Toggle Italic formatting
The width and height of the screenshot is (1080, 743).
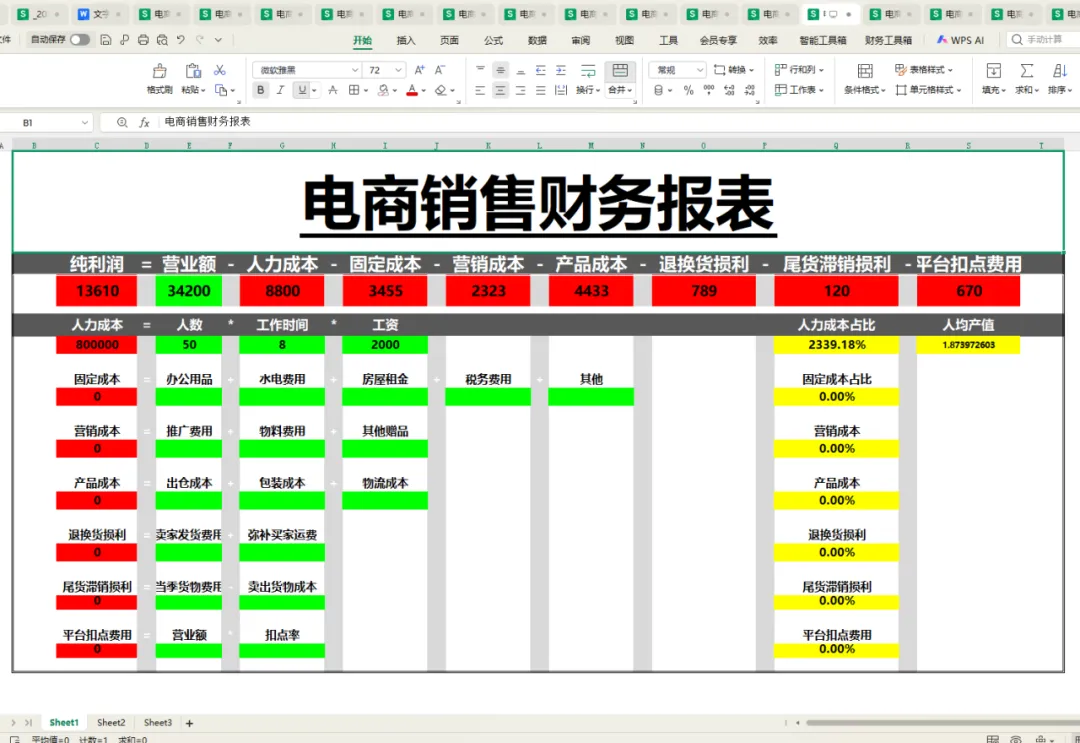[x=280, y=90]
